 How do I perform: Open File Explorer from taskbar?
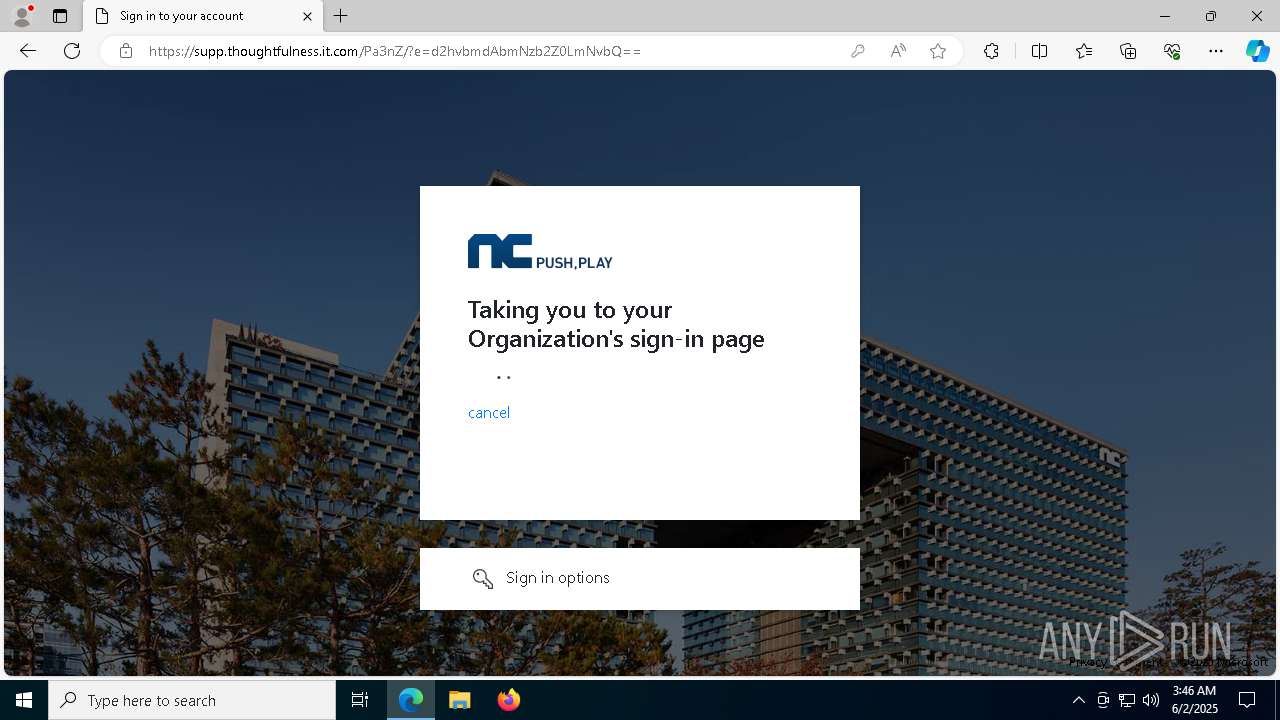460,700
